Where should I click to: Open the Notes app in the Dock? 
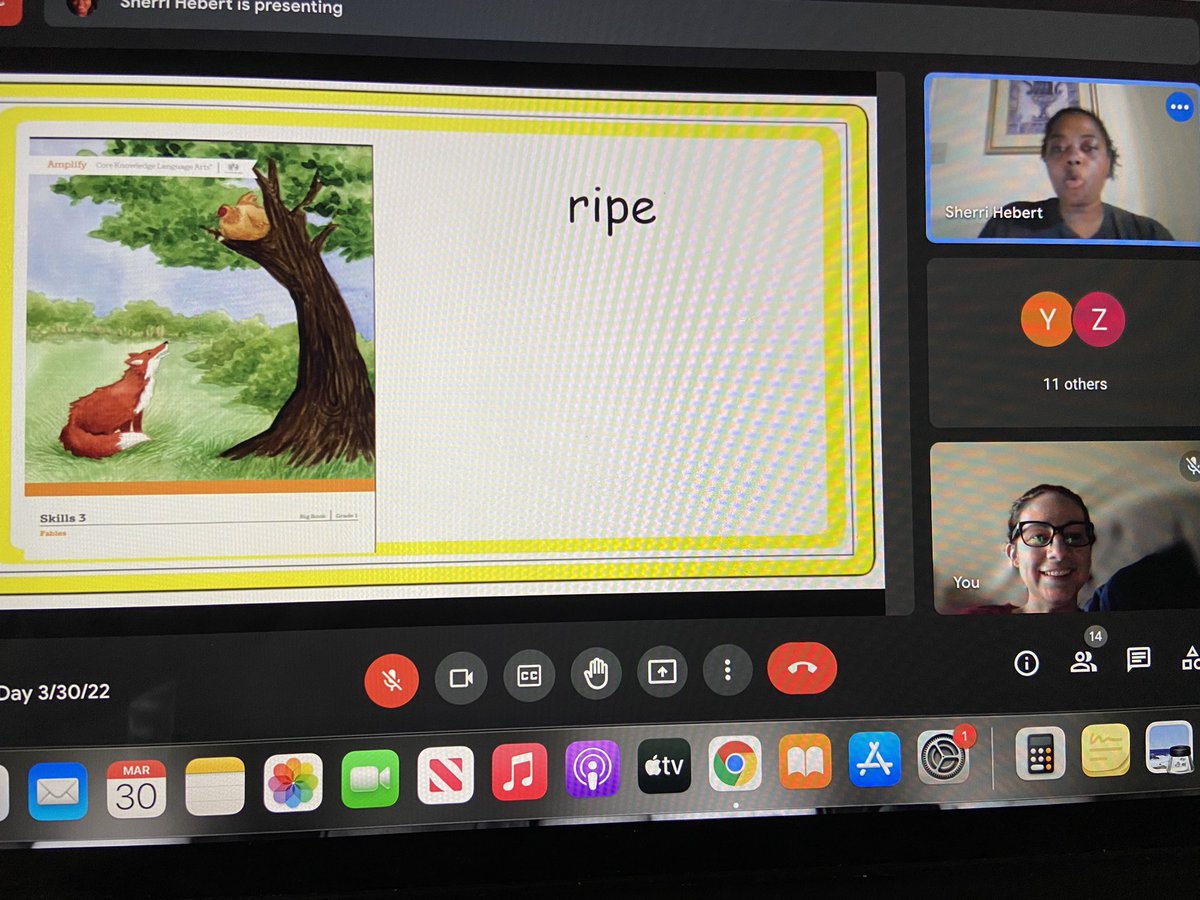215,786
